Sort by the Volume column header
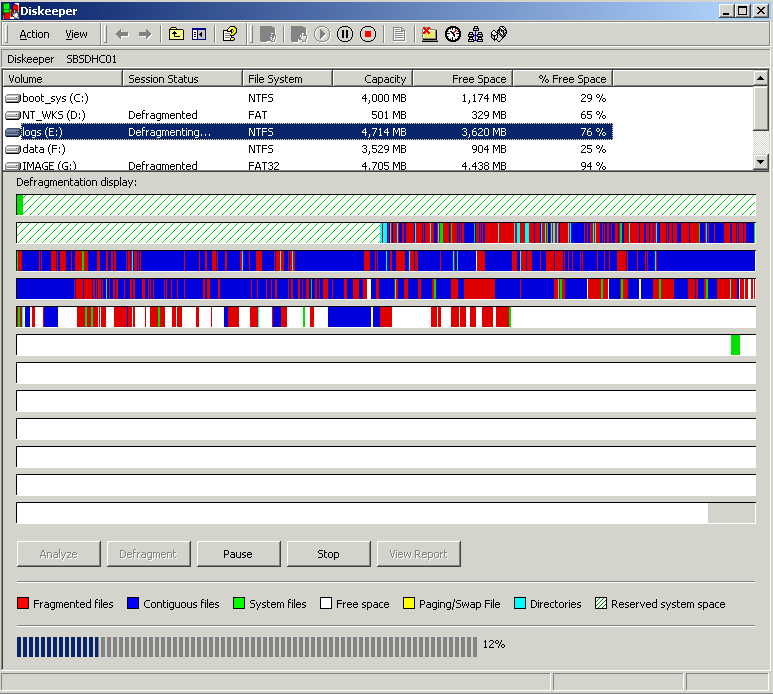The image size is (773, 694). (63, 79)
